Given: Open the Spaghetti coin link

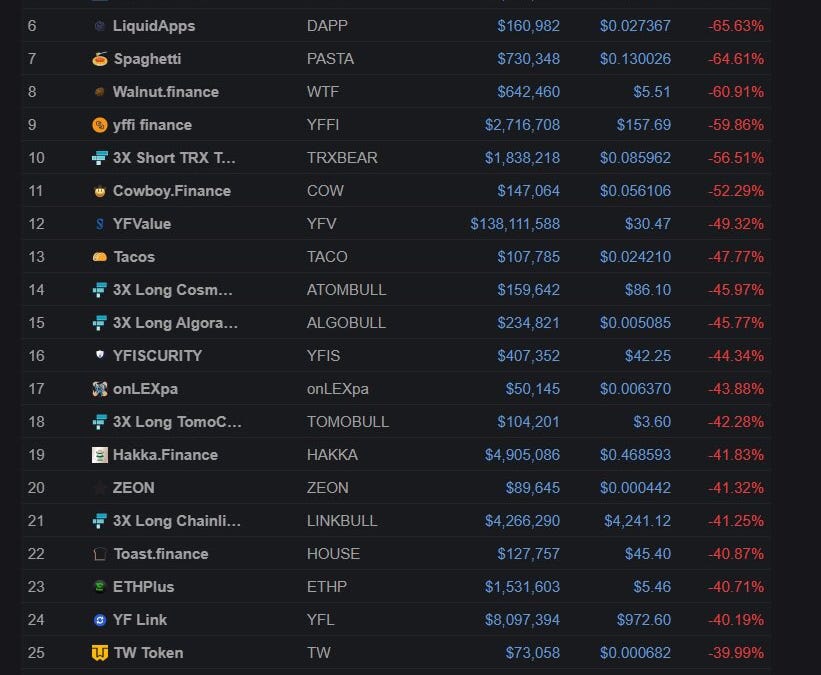Looking at the screenshot, I should (148, 59).
